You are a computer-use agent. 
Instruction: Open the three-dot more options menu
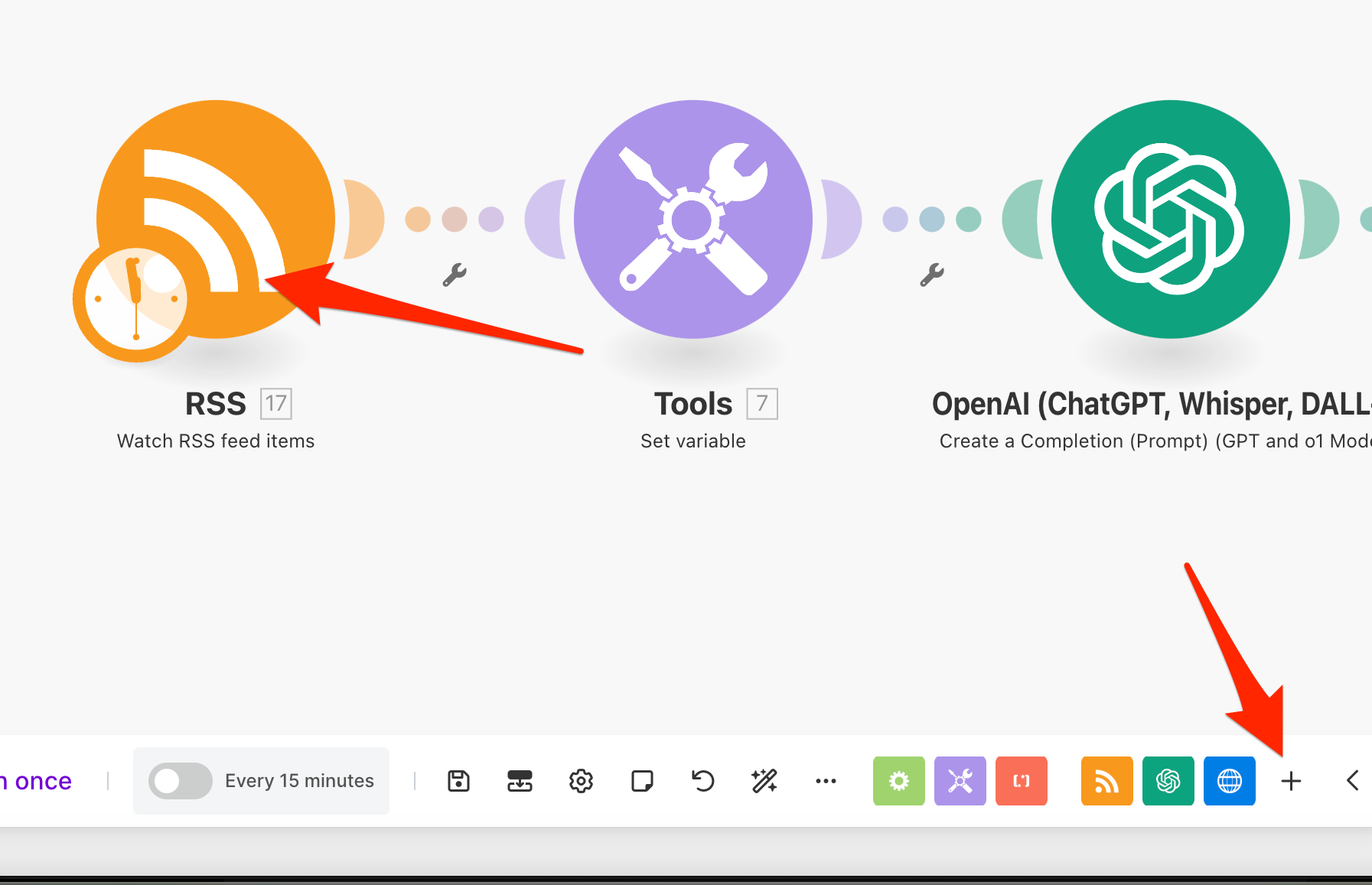tap(826, 781)
